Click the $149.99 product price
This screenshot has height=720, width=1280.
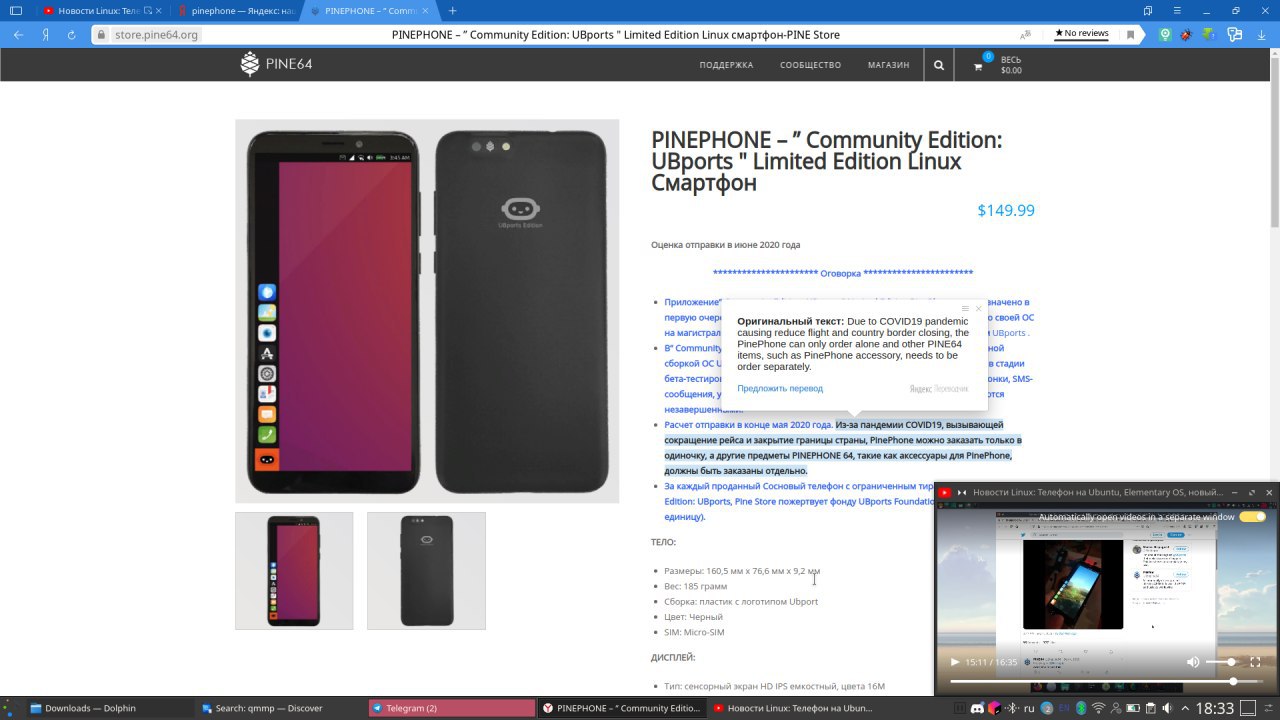pos(1006,210)
